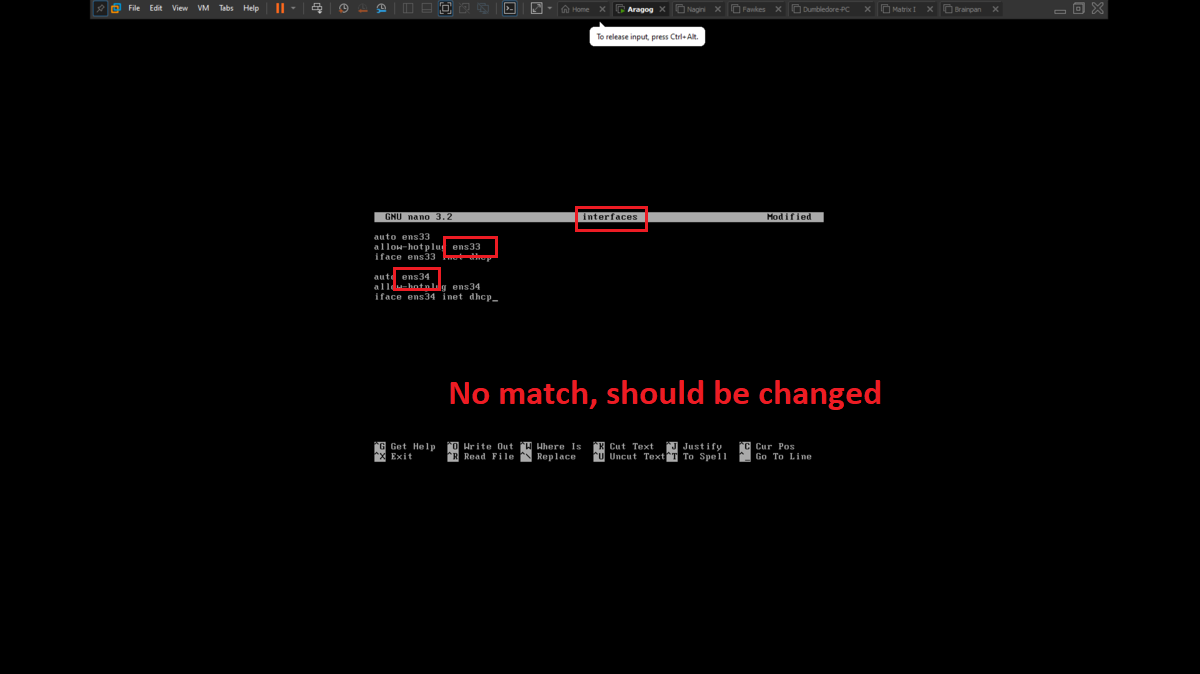Open the Help menu

click(x=251, y=8)
